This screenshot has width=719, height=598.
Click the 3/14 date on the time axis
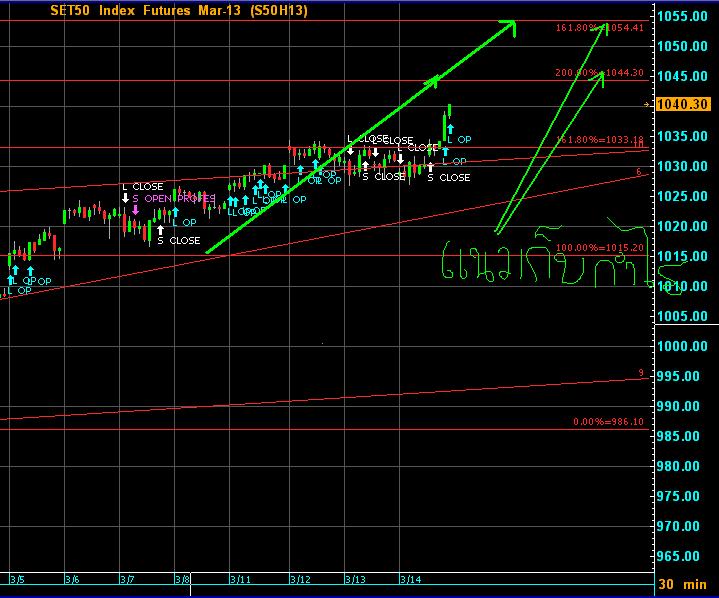tap(409, 579)
